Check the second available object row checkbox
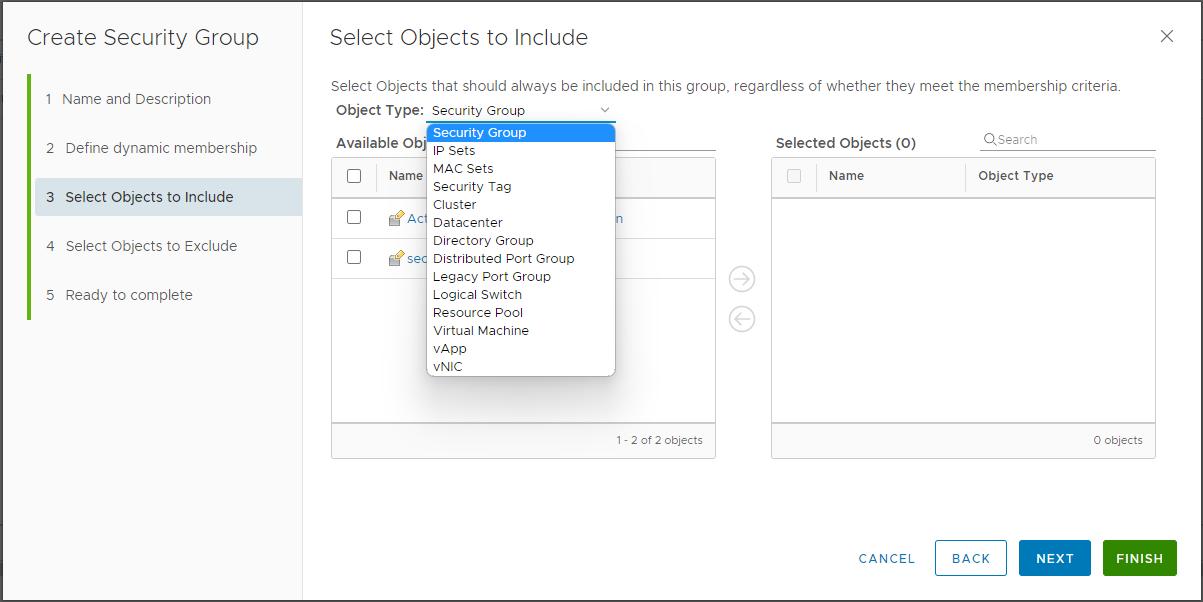 click(x=354, y=257)
